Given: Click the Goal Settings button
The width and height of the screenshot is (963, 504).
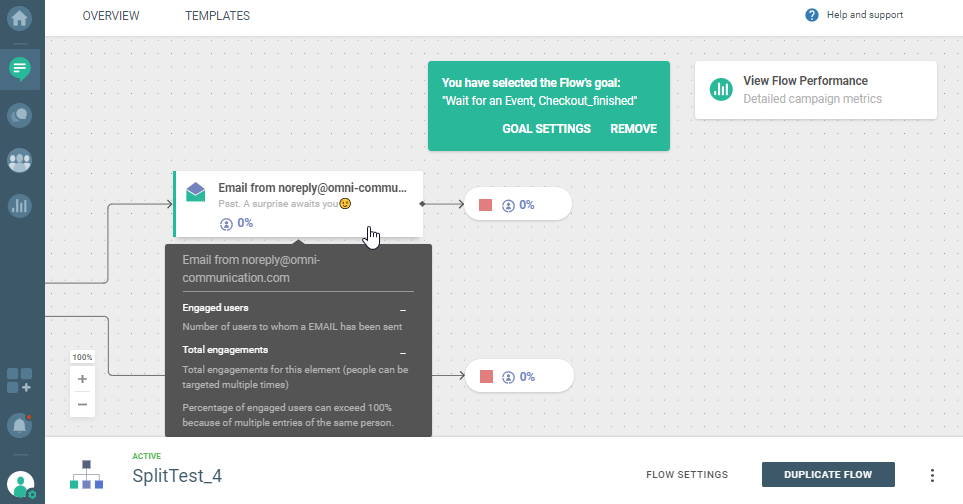Looking at the screenshot, I should click(546, 129).
